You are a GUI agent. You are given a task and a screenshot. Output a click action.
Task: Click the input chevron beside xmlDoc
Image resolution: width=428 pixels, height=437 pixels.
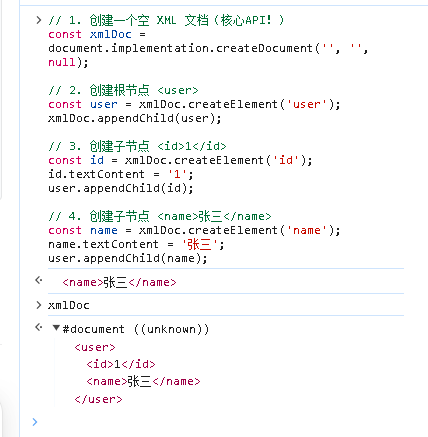pyautogui.click(x=39, y=305)
